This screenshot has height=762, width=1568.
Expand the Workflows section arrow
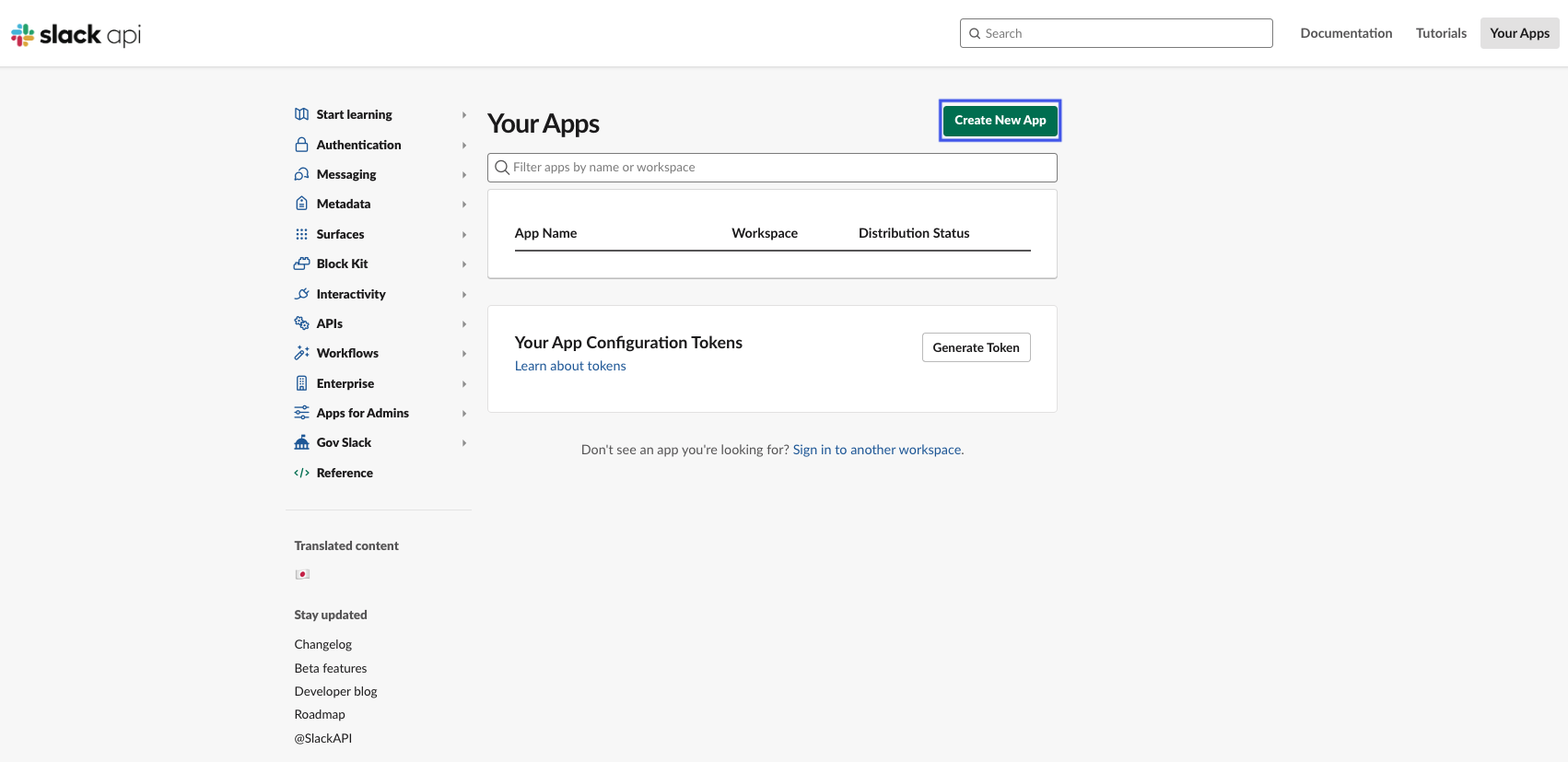pos(464,354)
